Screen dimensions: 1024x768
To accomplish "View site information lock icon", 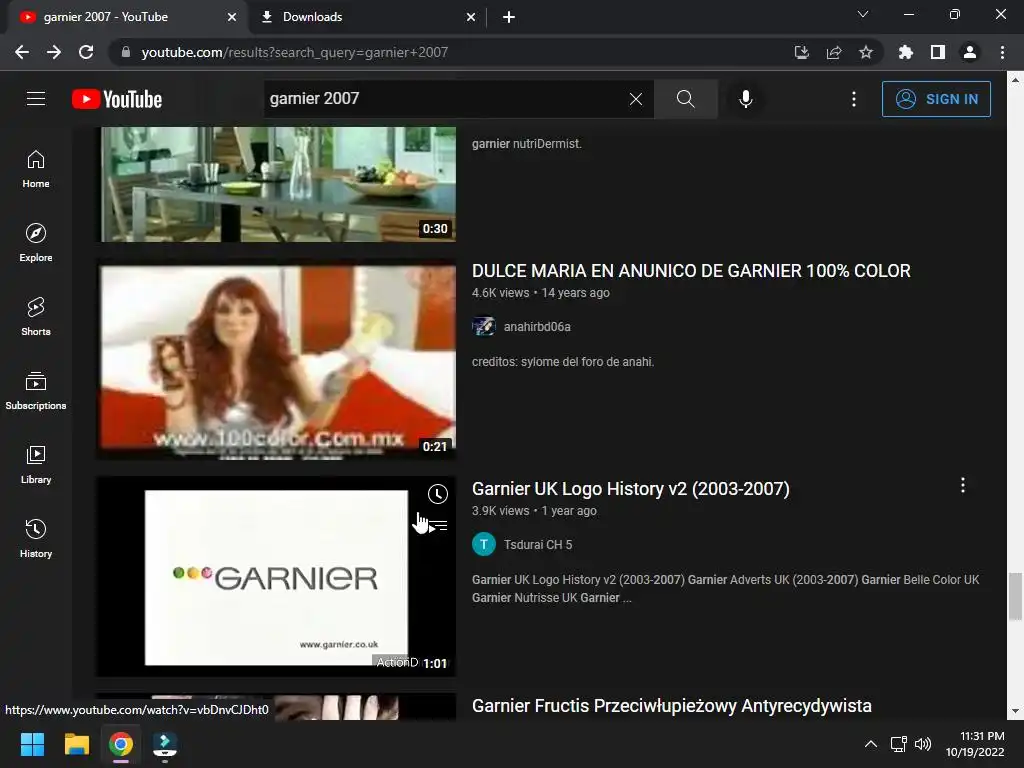I will click(x=126, y=52).
